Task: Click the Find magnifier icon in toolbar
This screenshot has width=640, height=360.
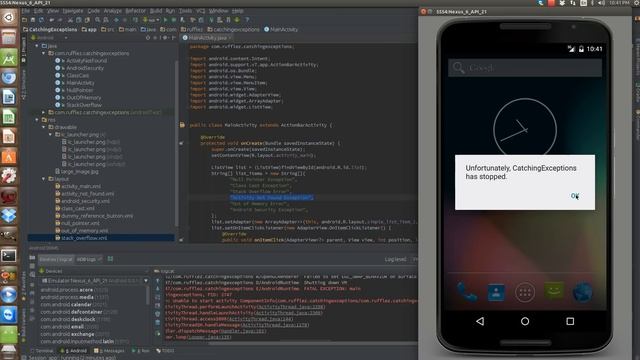Action: (x=98, y=20)
